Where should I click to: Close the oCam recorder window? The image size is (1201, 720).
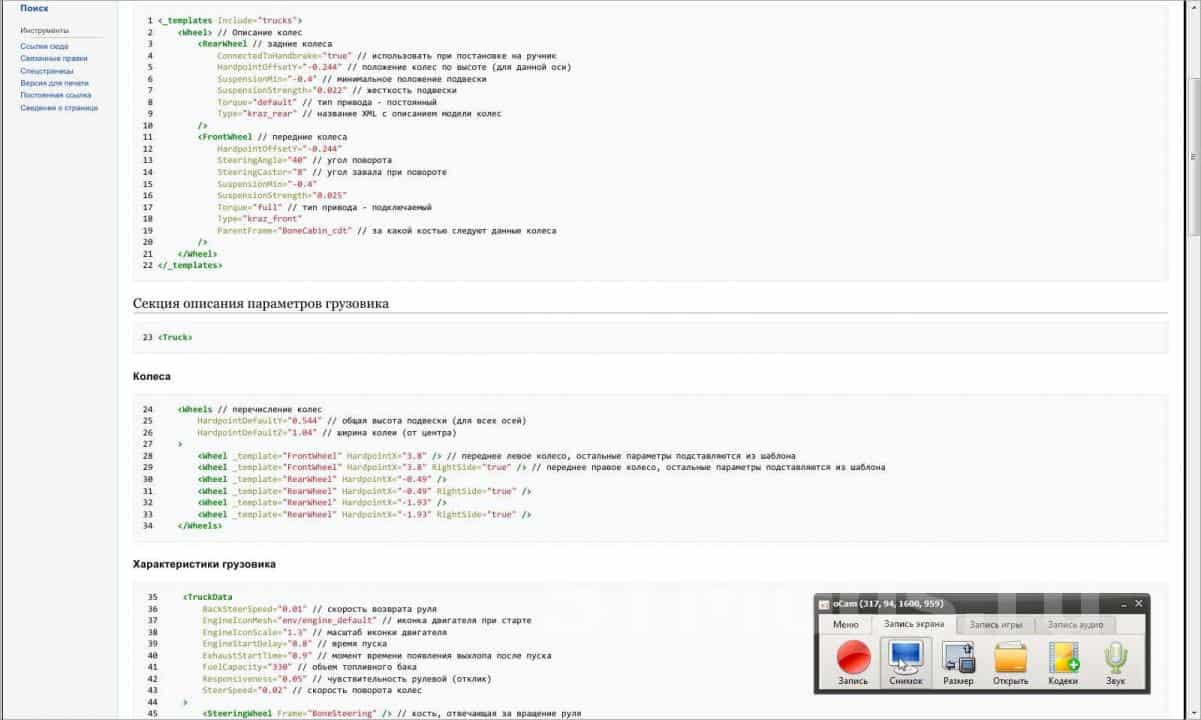pos(1138,604)
